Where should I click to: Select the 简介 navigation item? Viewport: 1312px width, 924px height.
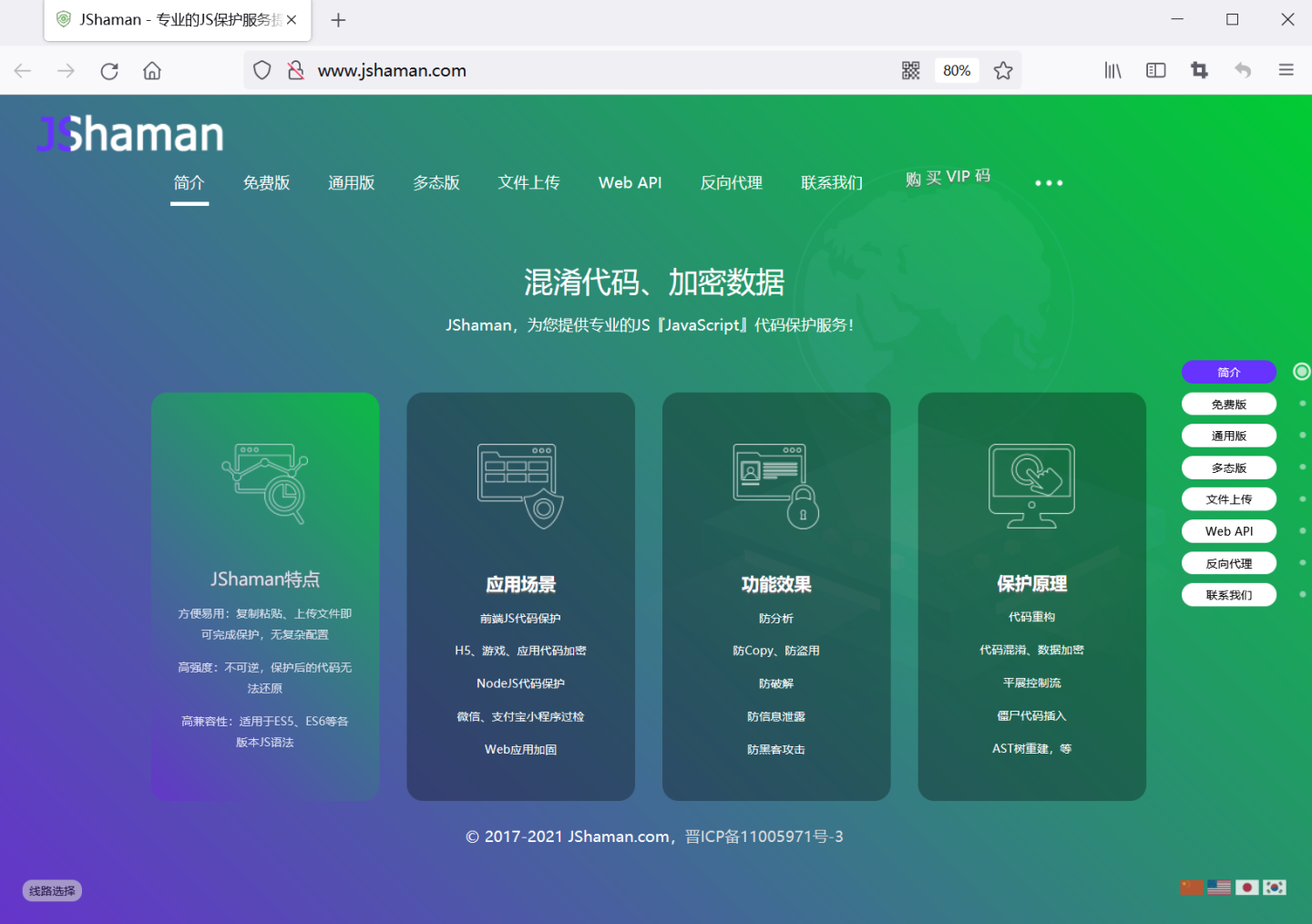pos(190,183)
